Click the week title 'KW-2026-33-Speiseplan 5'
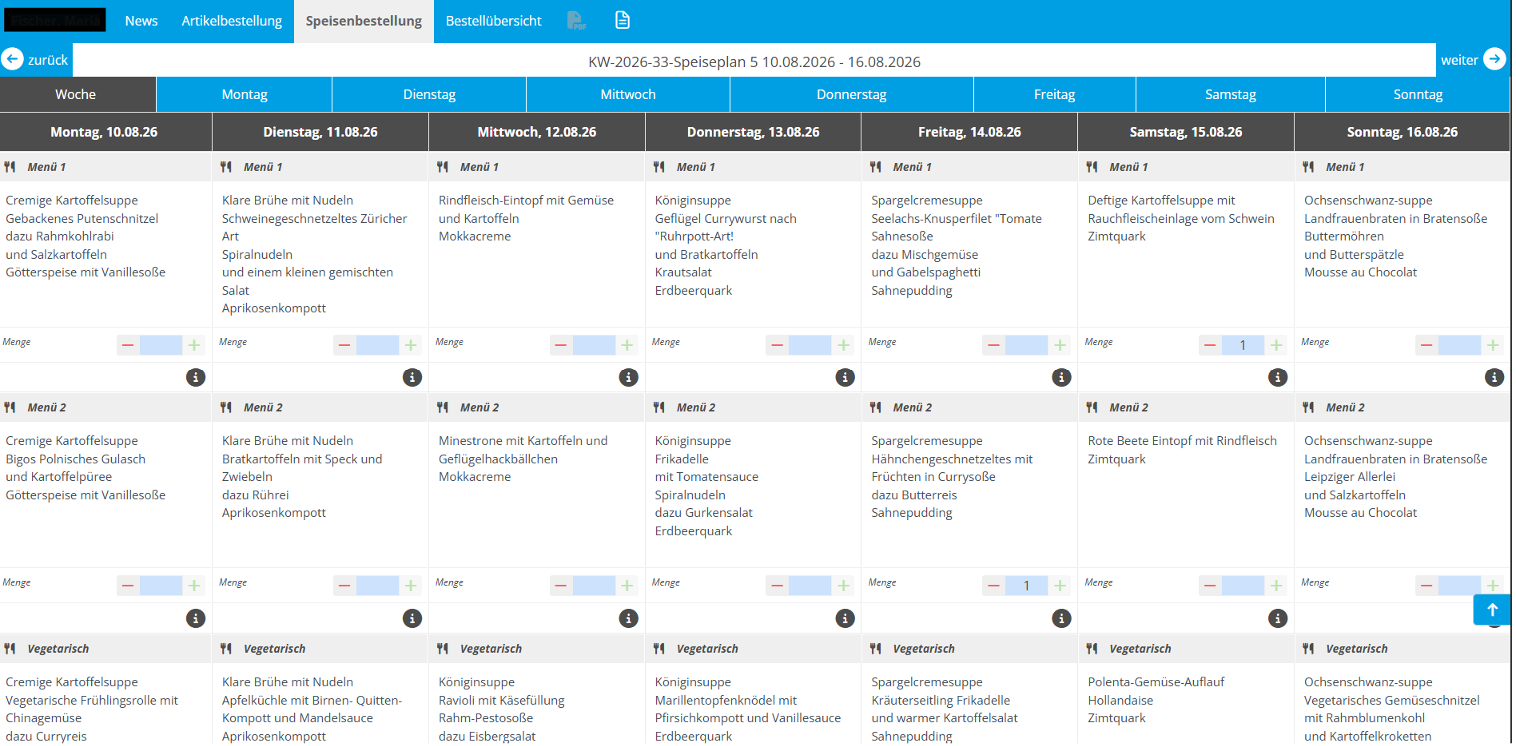The image size is (1516, 746). [x=673, y=62]
